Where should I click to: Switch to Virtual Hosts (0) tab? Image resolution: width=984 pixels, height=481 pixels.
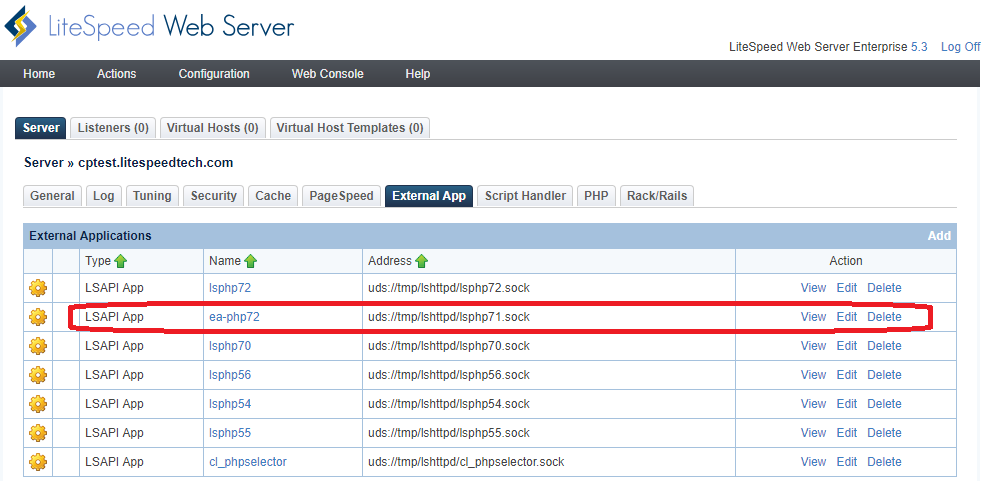pyautogui.click(x=213, y=127)
